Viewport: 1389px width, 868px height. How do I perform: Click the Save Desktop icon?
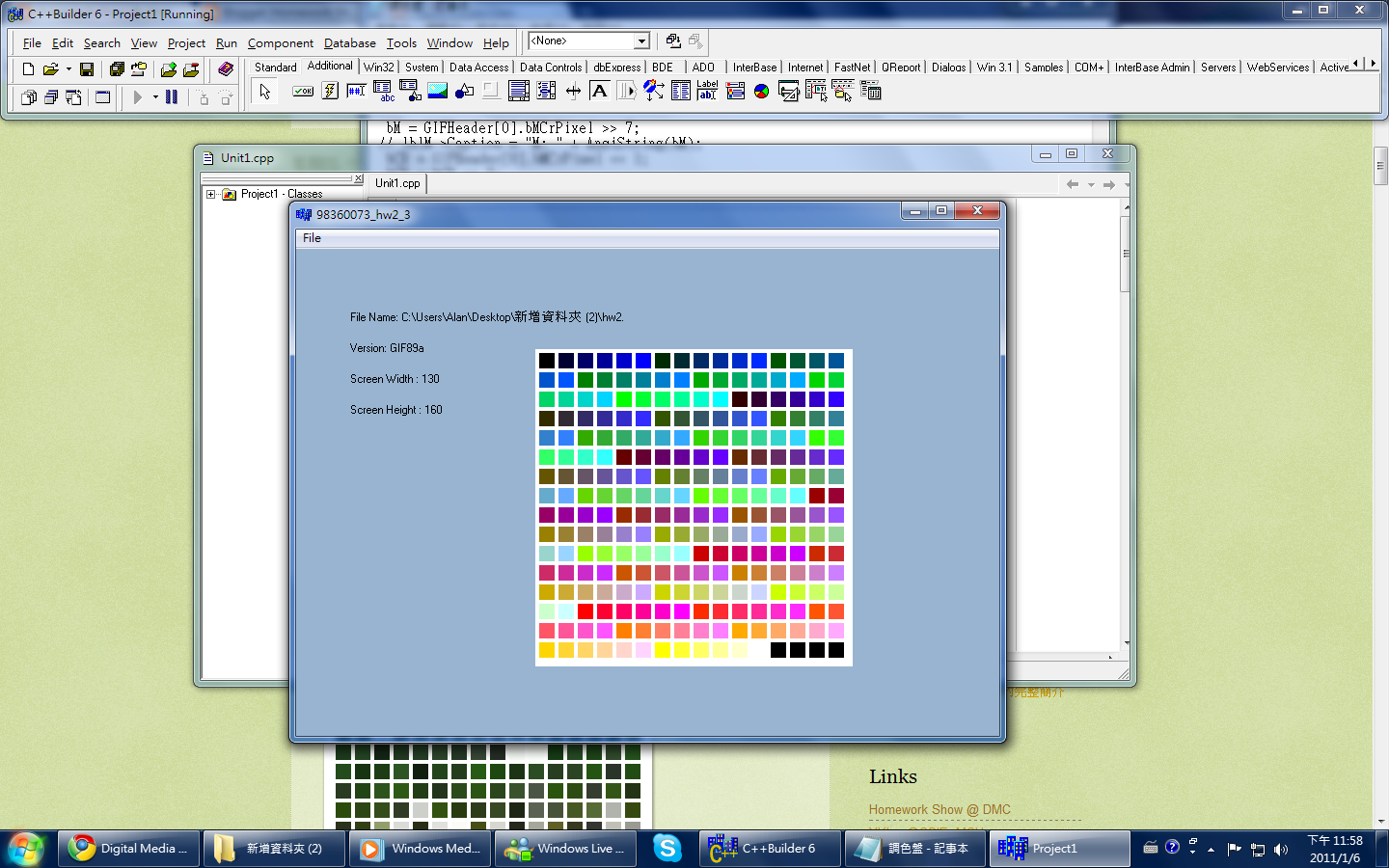pyautogui.click(x=673, y=41)
